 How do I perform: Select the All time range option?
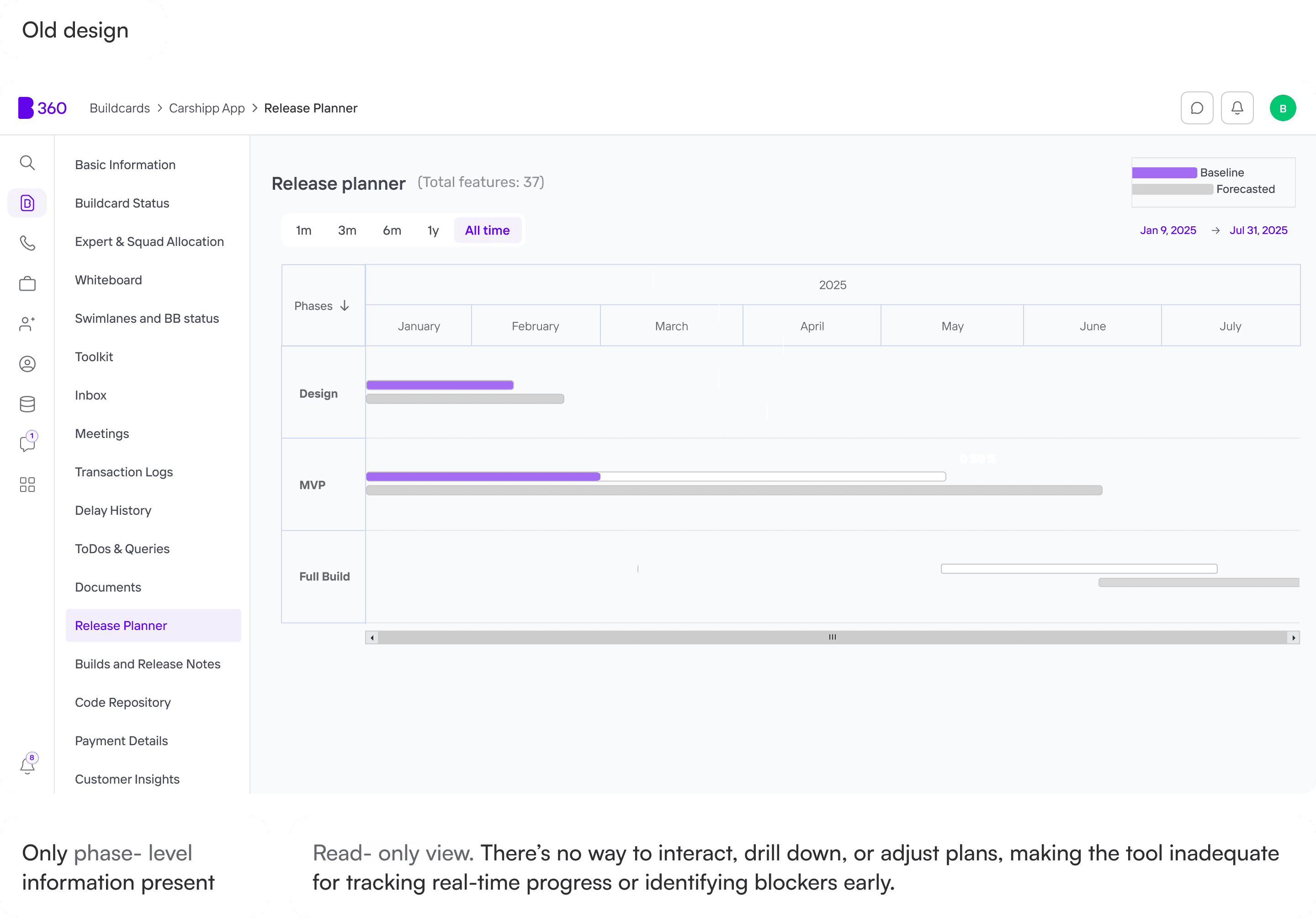pos(487,230)
